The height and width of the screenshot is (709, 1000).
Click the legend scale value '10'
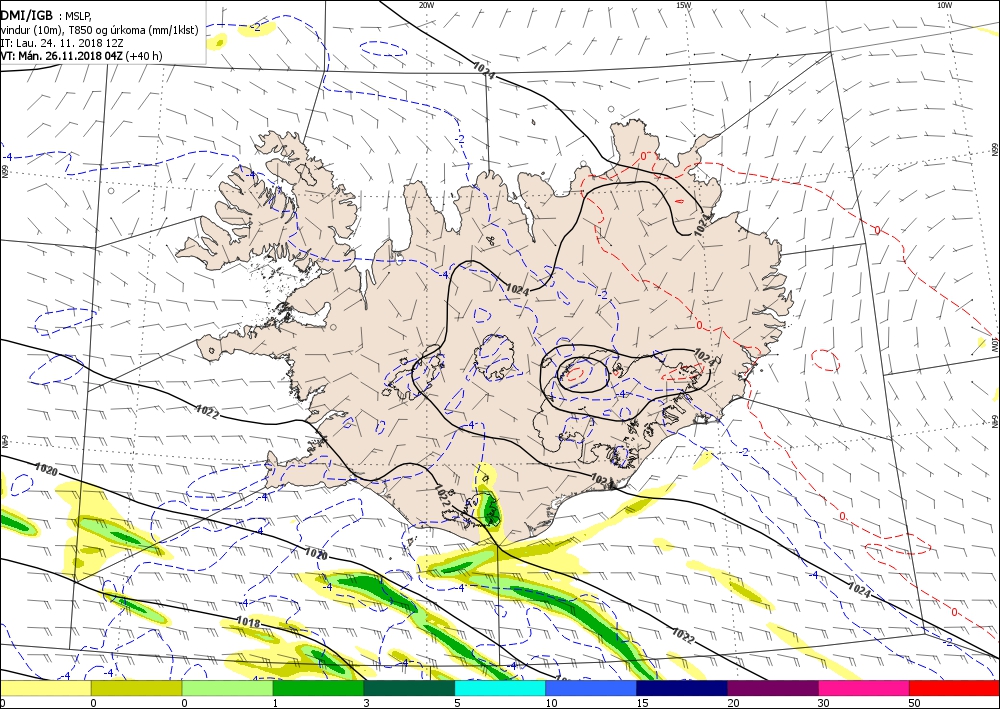click(550, 703)
